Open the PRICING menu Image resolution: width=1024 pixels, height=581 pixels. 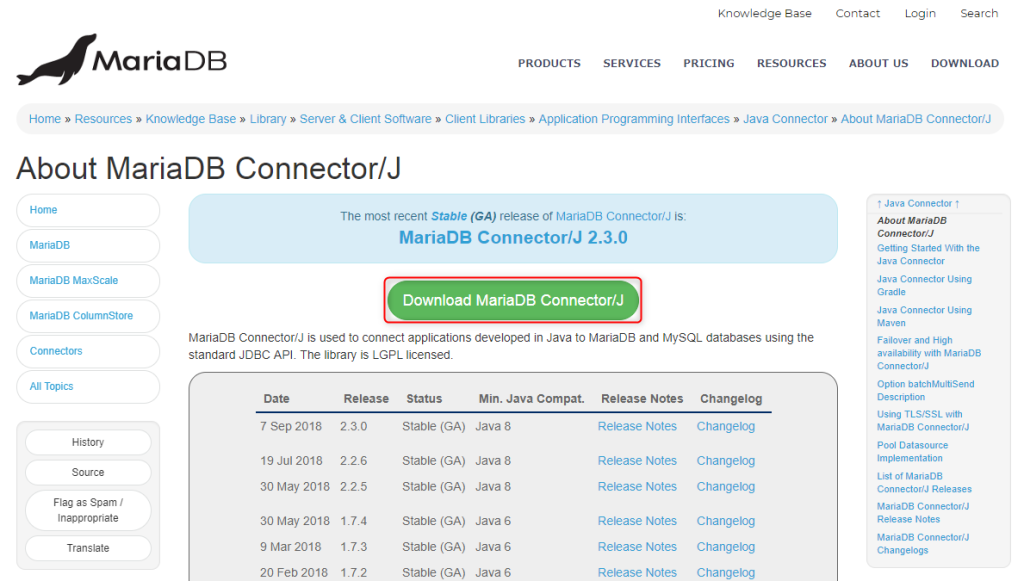click(x=709, y=63)
